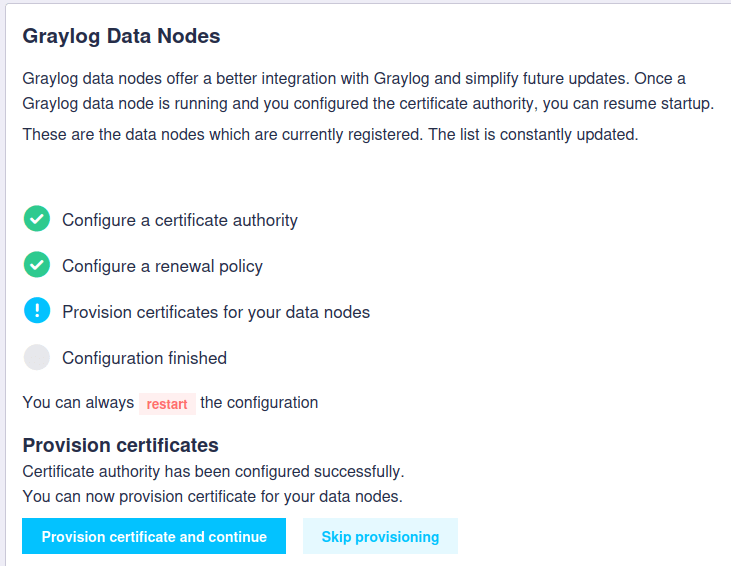Screen dimensions: 731x566
Task: Click the sentence about currently registered data nodes
Action: pos(330,135)
